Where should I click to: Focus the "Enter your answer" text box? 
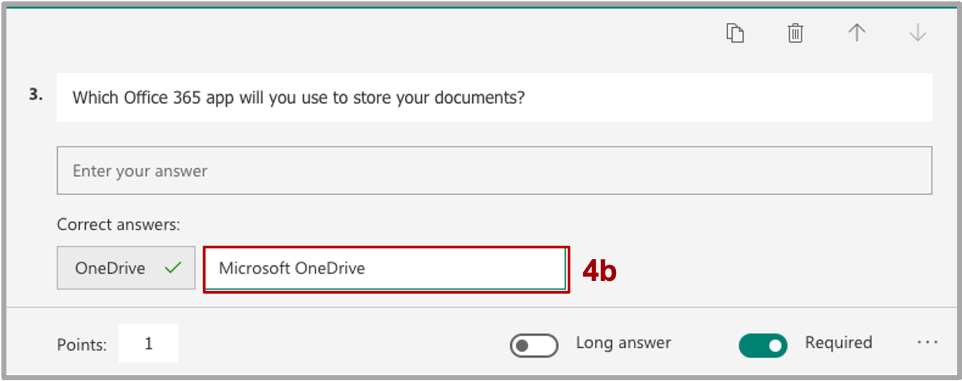tap(494, 170)
